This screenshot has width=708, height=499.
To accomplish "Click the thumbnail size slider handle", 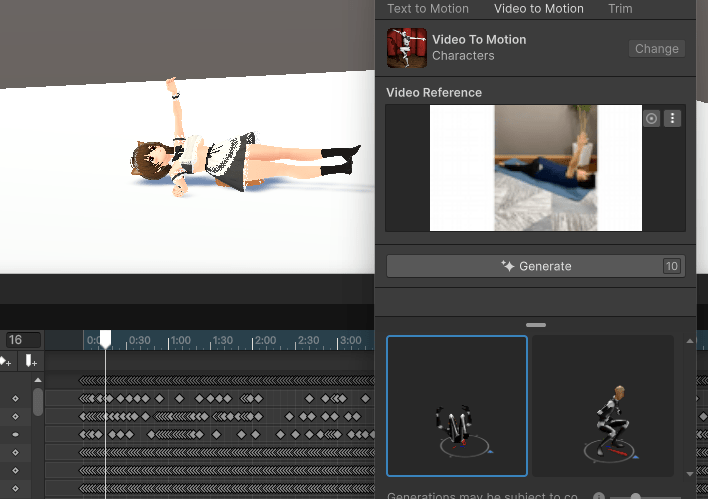I will click(634, 496).
